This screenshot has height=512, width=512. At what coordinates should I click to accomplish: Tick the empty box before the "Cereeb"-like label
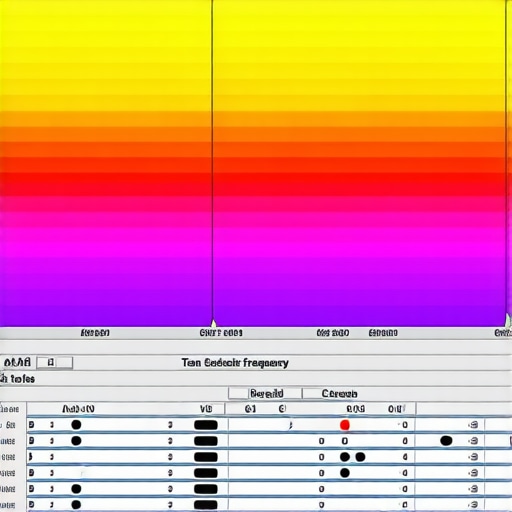pos(311,393)
